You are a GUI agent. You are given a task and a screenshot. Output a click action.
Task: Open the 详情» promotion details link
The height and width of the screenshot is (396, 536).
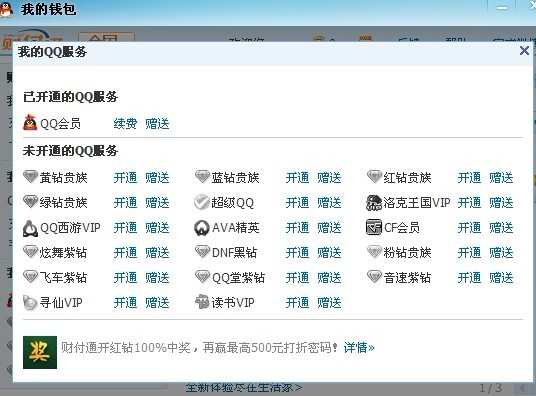359,348
